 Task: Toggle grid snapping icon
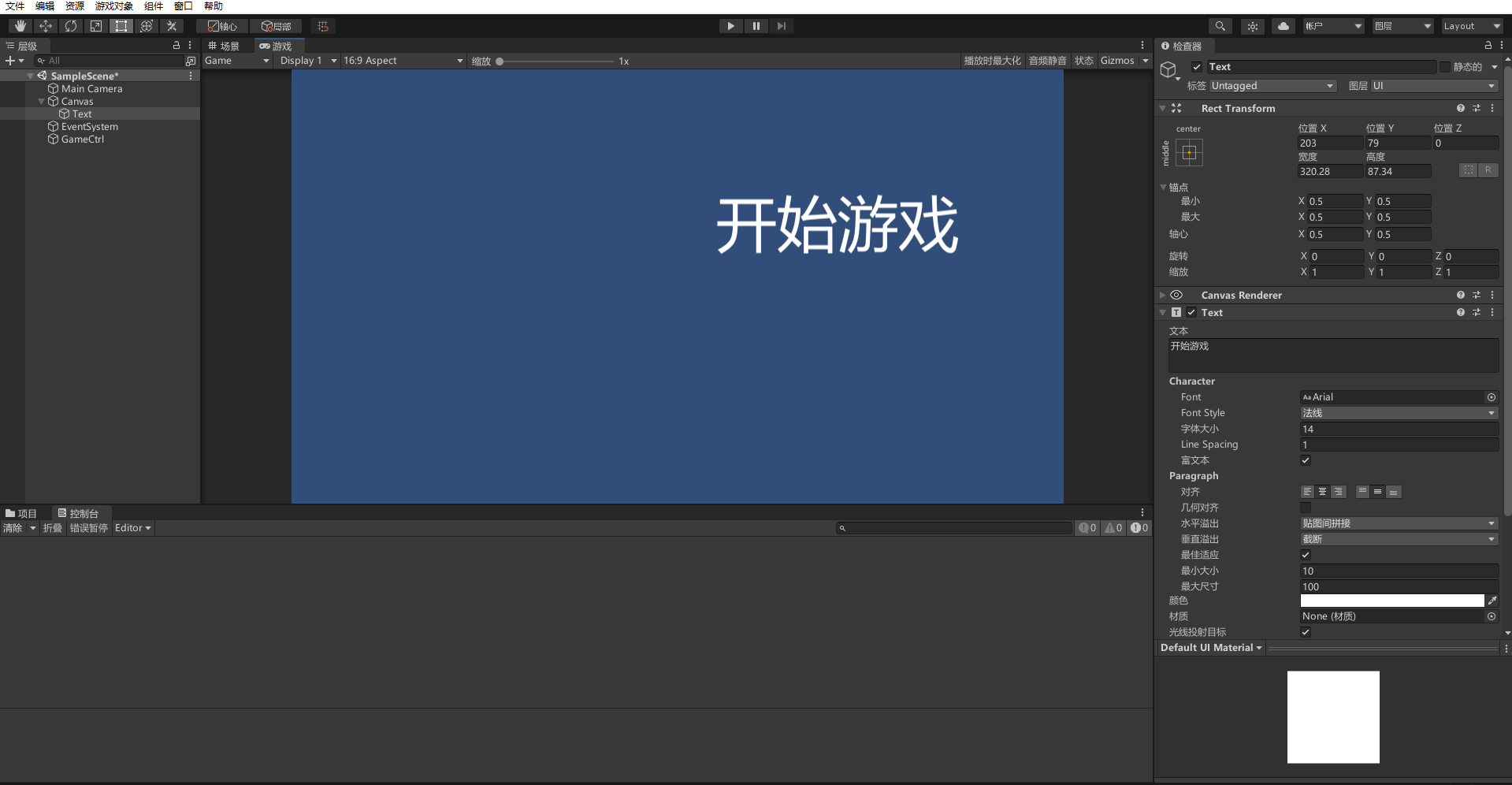[x=322, y=26]
